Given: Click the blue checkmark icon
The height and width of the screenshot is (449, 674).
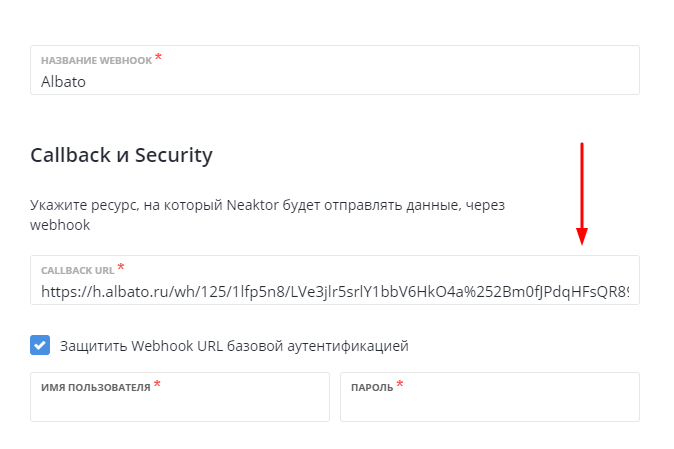Looking at the screenshot, I should [40, 346].
